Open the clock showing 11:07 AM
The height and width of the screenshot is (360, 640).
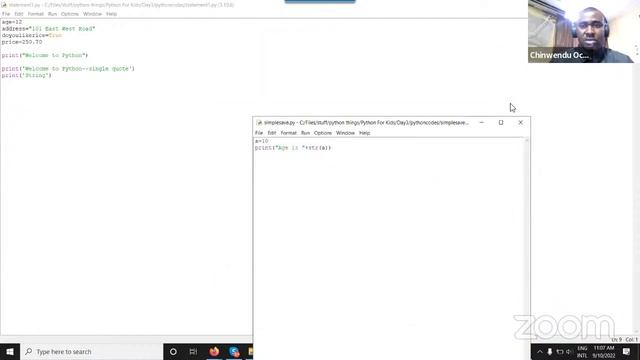[x=604, y=352]
